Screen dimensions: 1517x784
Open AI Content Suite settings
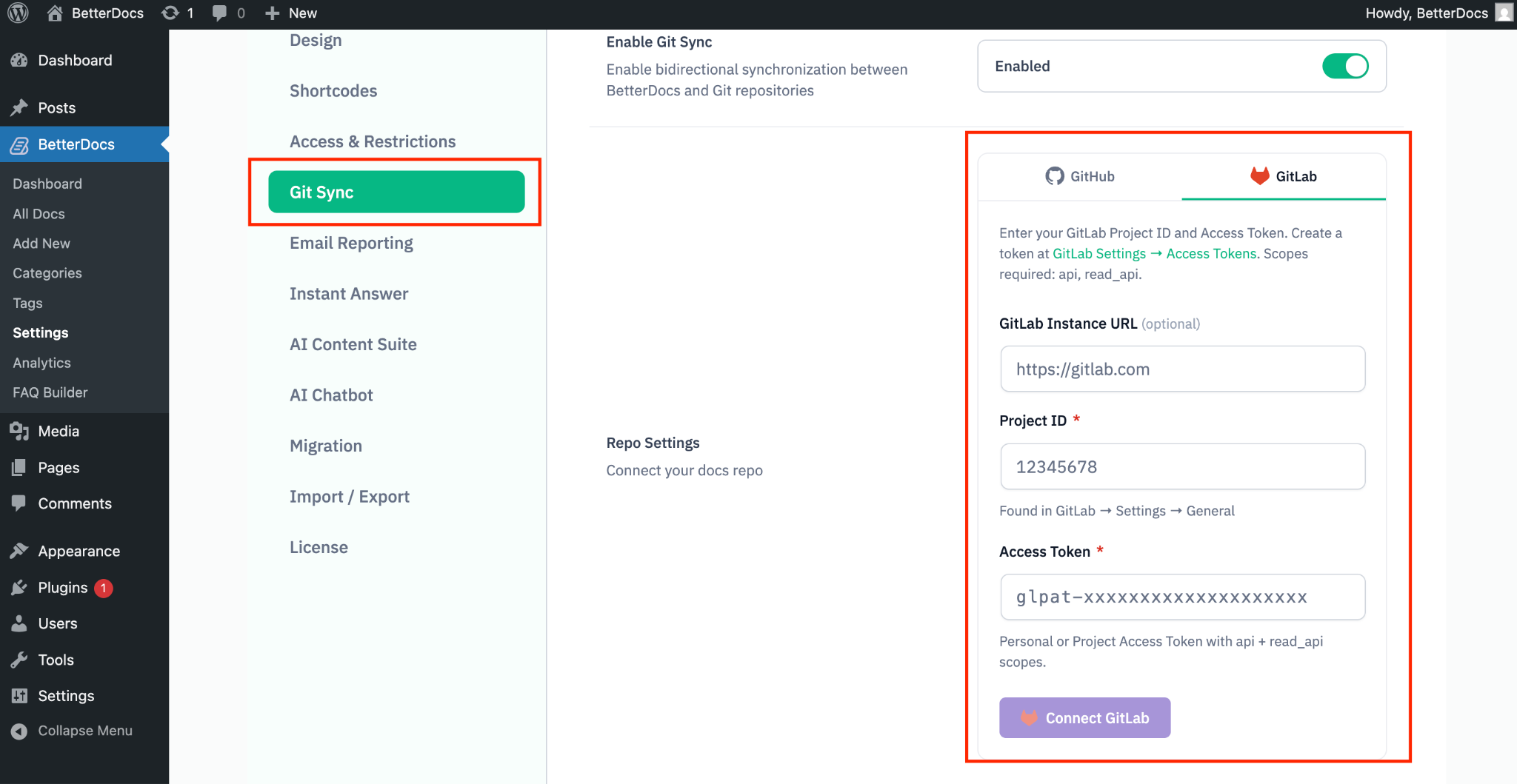tap(353, 344)
